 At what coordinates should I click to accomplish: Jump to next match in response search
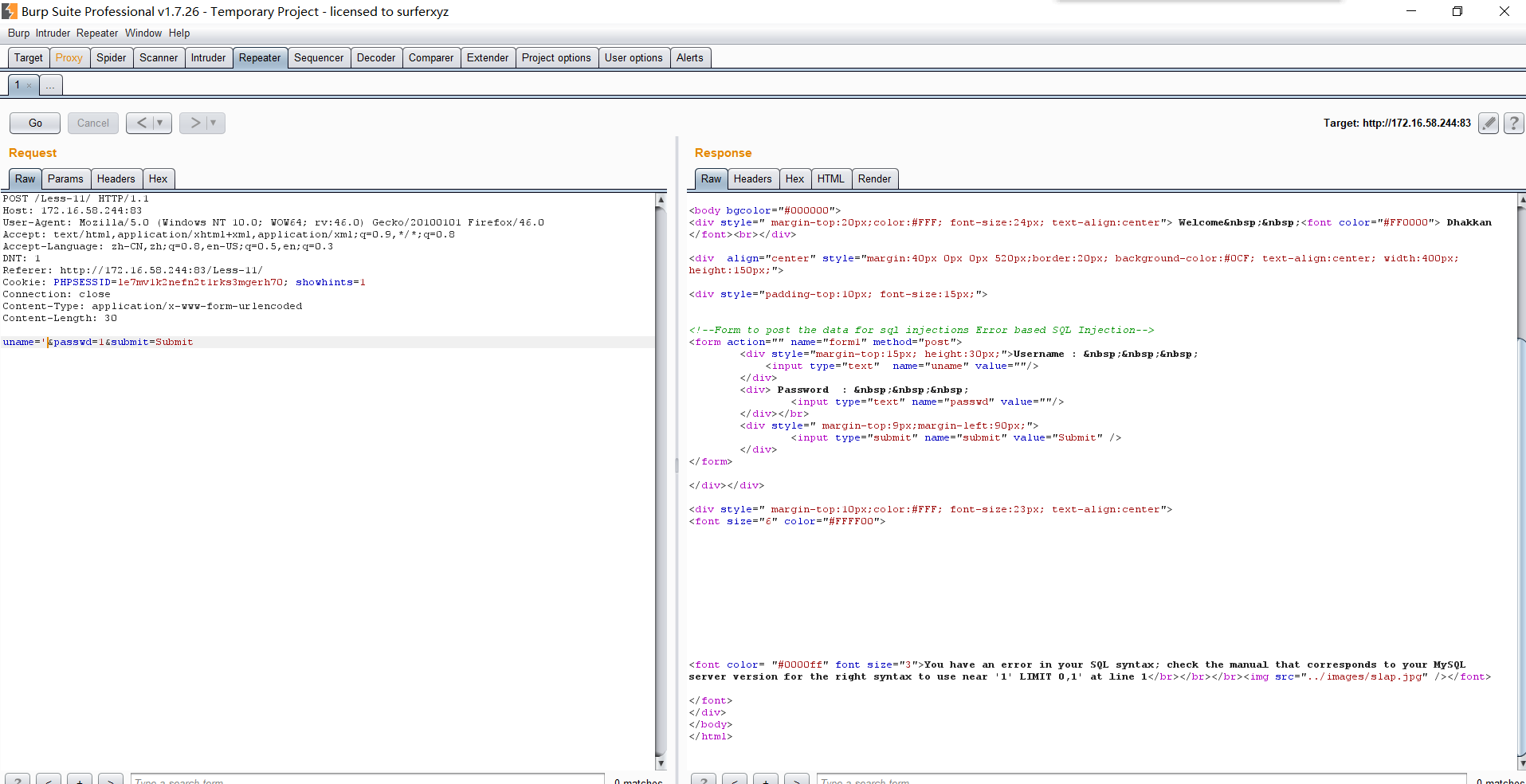(x=797, y=778)
